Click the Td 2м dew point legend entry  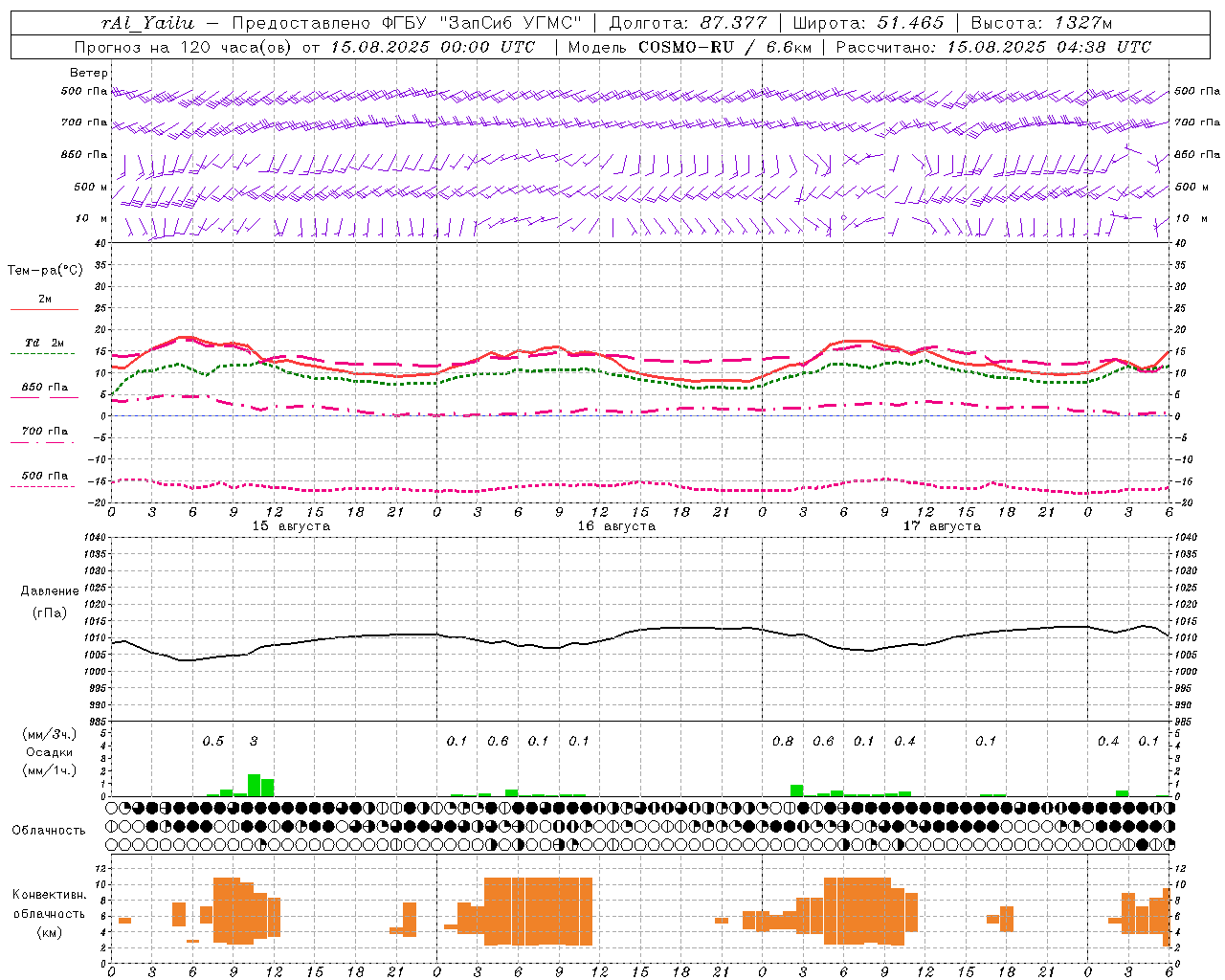45,343
